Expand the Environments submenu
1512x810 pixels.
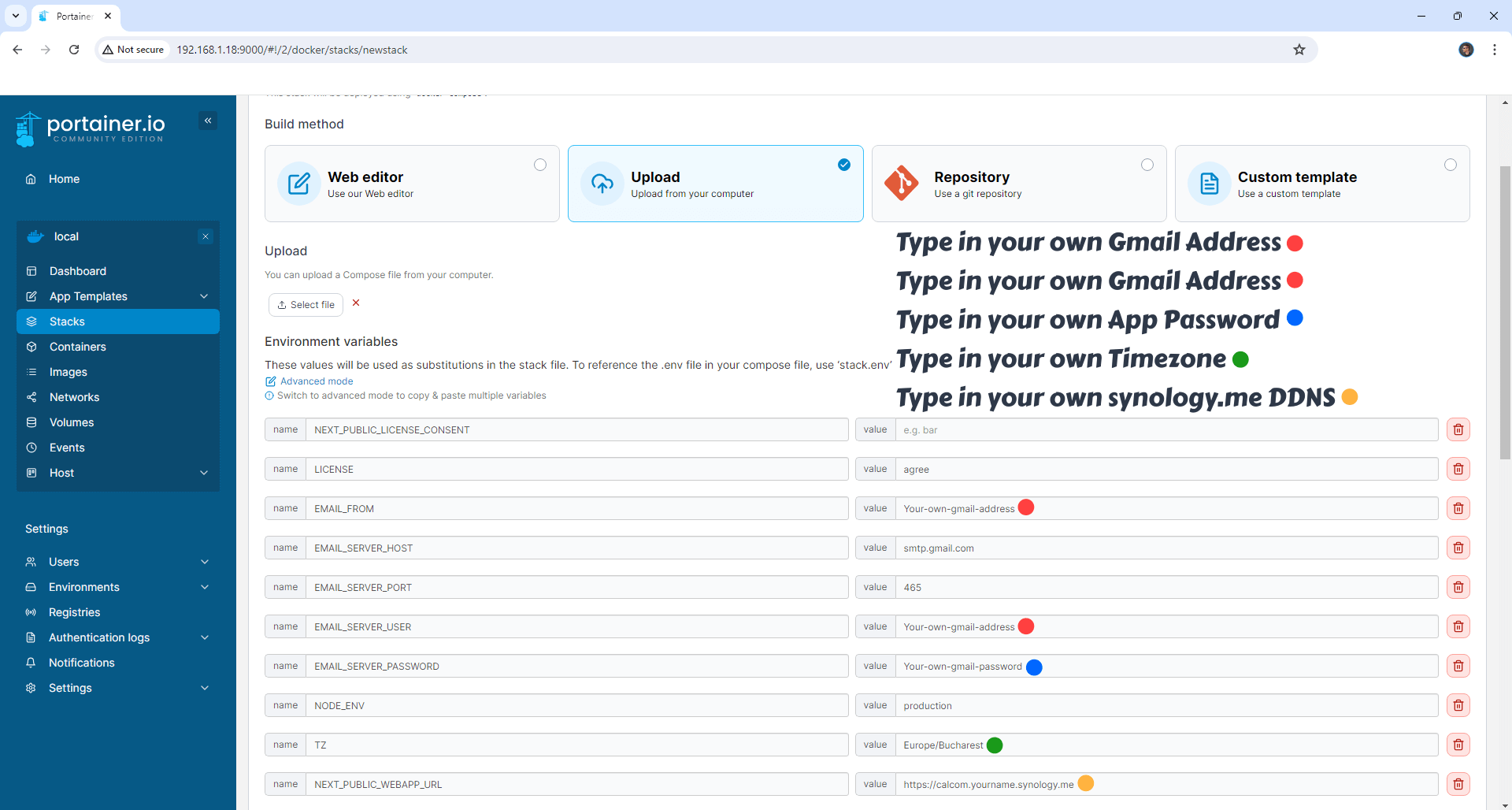point(205,587)
